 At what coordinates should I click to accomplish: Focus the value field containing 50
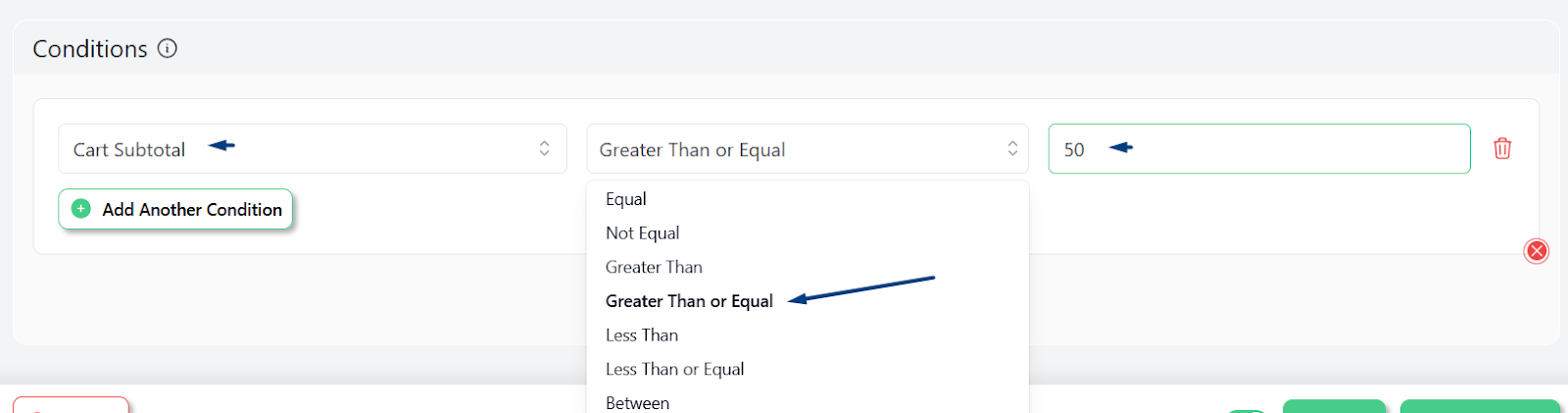(1259, 149)
